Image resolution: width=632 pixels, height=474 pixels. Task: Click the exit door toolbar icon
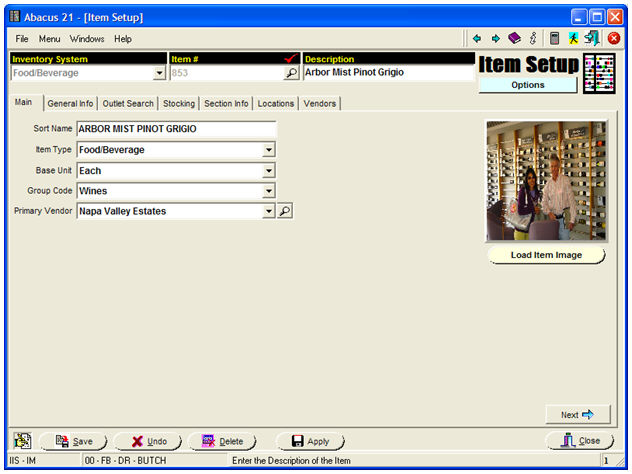(592, 38)
